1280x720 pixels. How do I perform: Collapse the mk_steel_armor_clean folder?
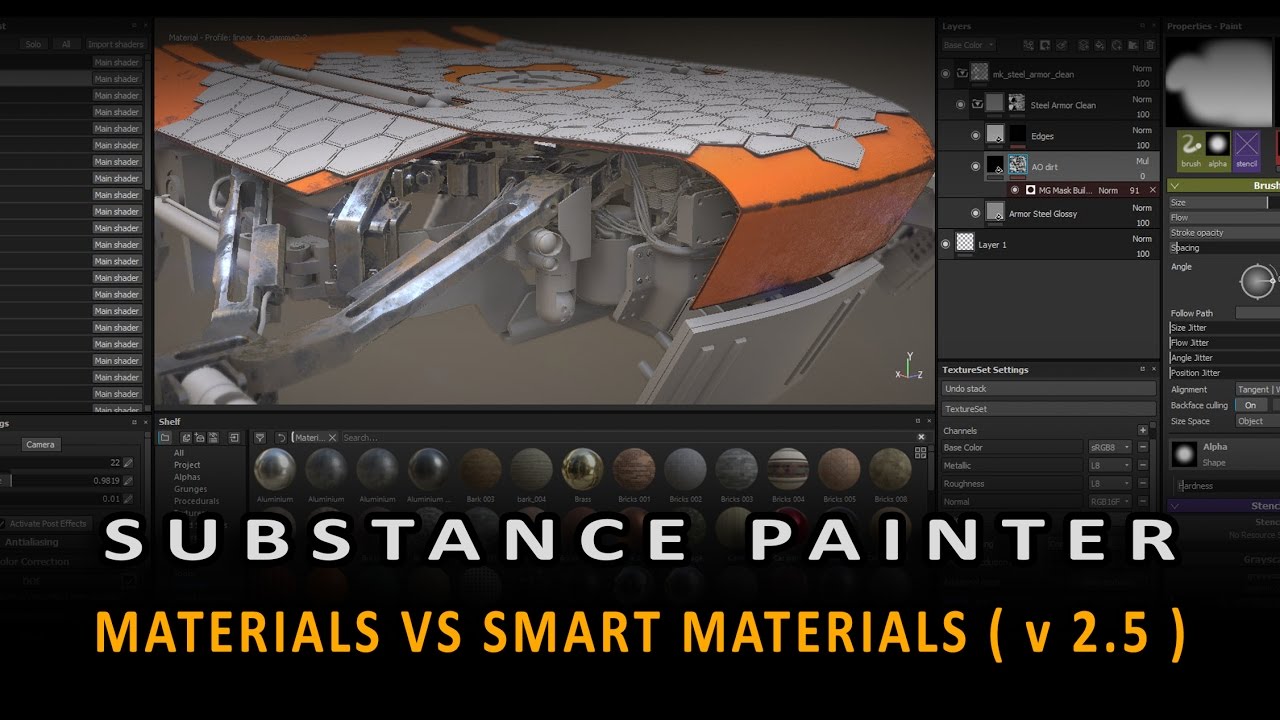point(962,73)
